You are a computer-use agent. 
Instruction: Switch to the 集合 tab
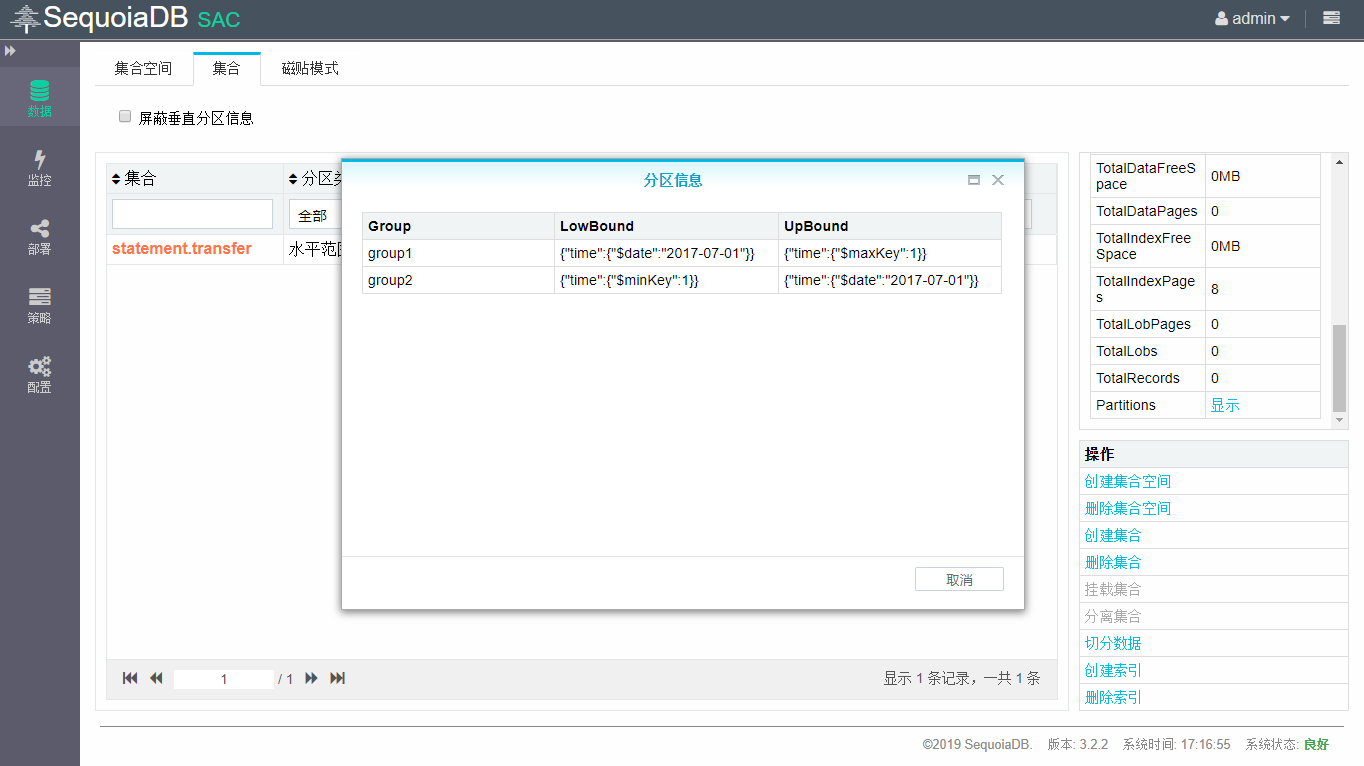(x=227, y=68)
